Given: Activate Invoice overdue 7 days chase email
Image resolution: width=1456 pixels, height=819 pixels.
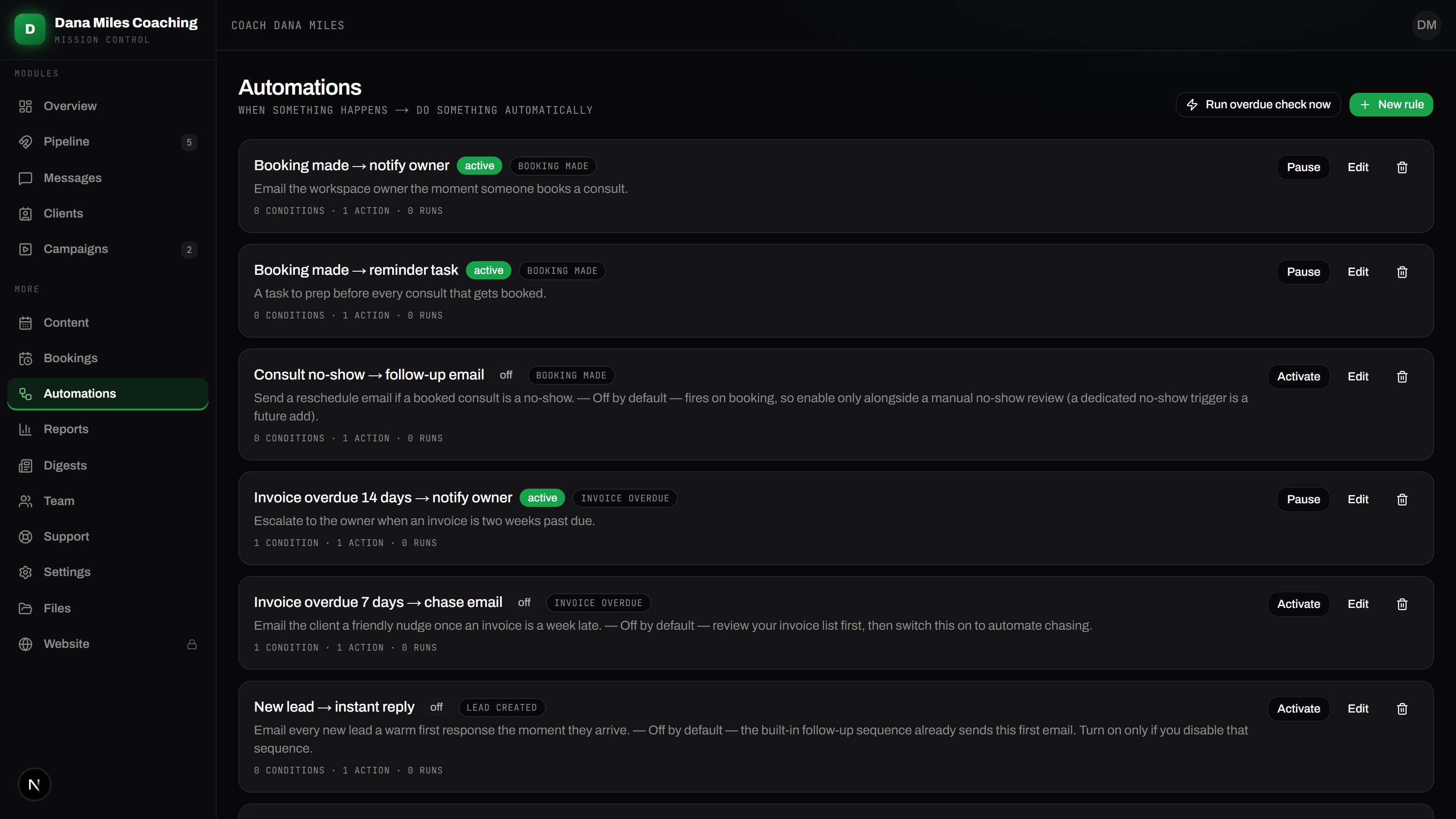Looking at the screenshot, I should pyautogui.click(x=1298, y=604).
